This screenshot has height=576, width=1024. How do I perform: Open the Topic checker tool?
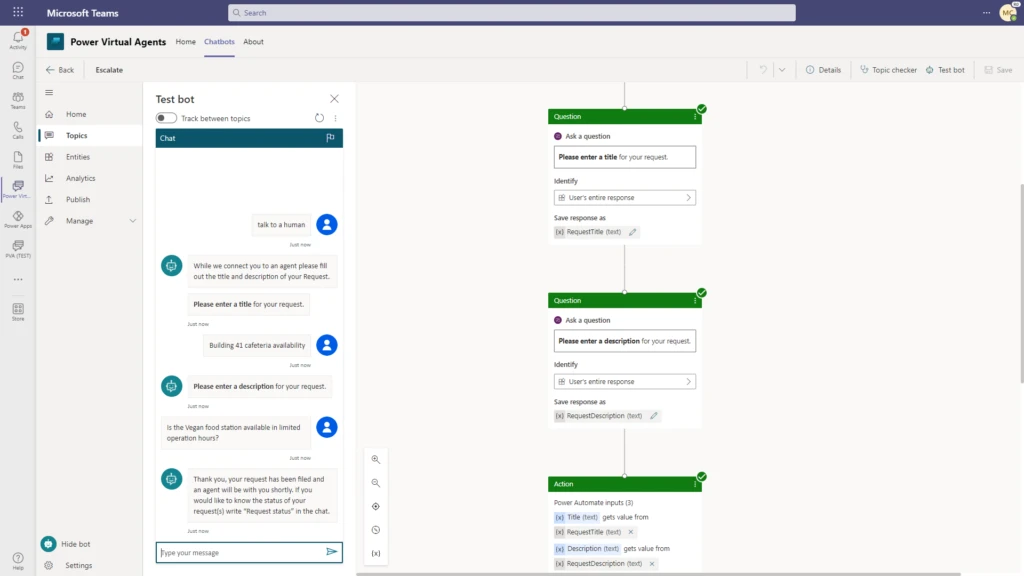(x=889, y=70)
